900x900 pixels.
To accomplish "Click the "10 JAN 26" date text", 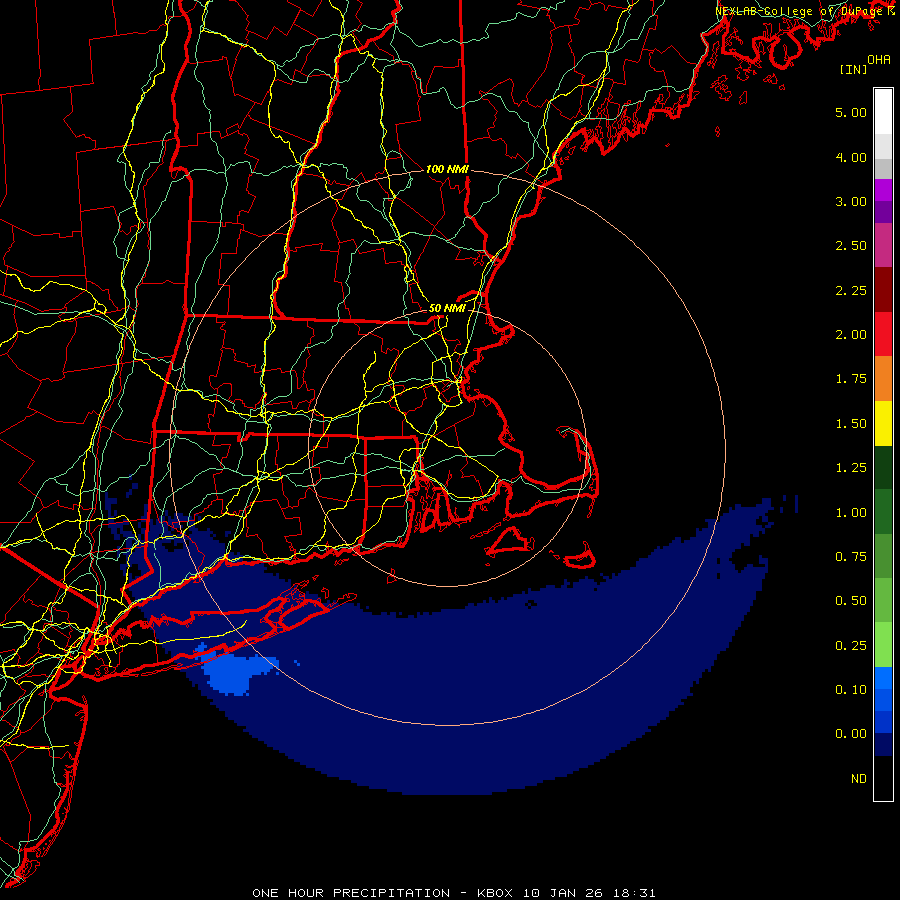I will [x=562, y=893].
